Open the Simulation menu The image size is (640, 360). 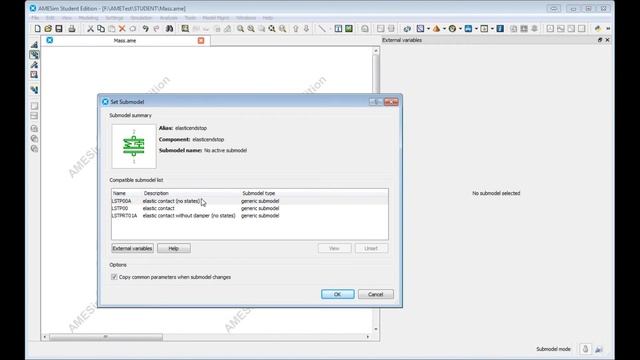[x=141, y=18]
